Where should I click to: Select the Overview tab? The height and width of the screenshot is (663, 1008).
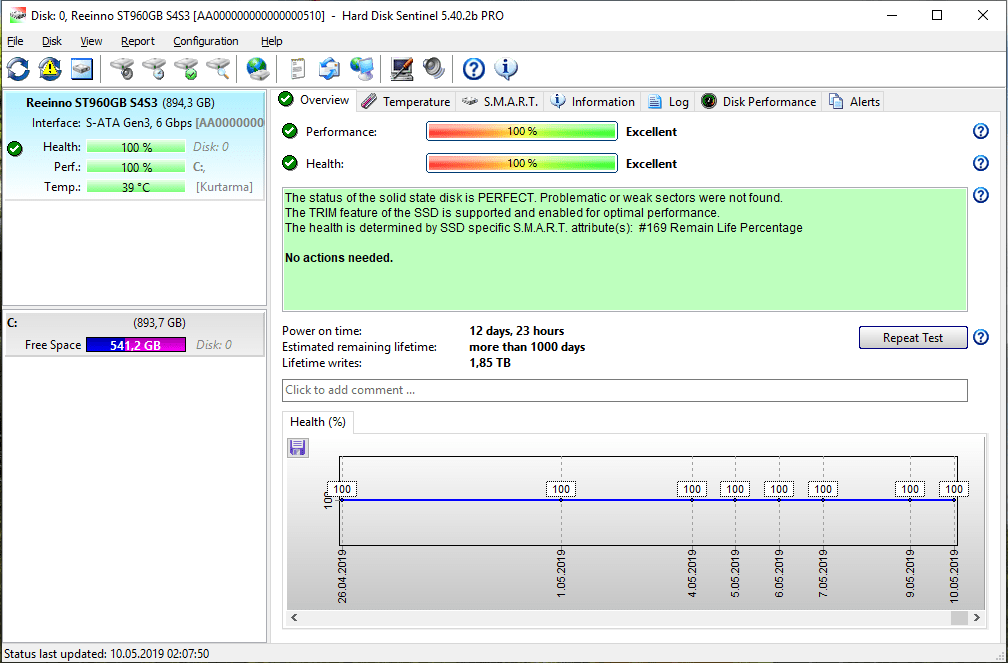pyautogui.click(x=315, y=100)
